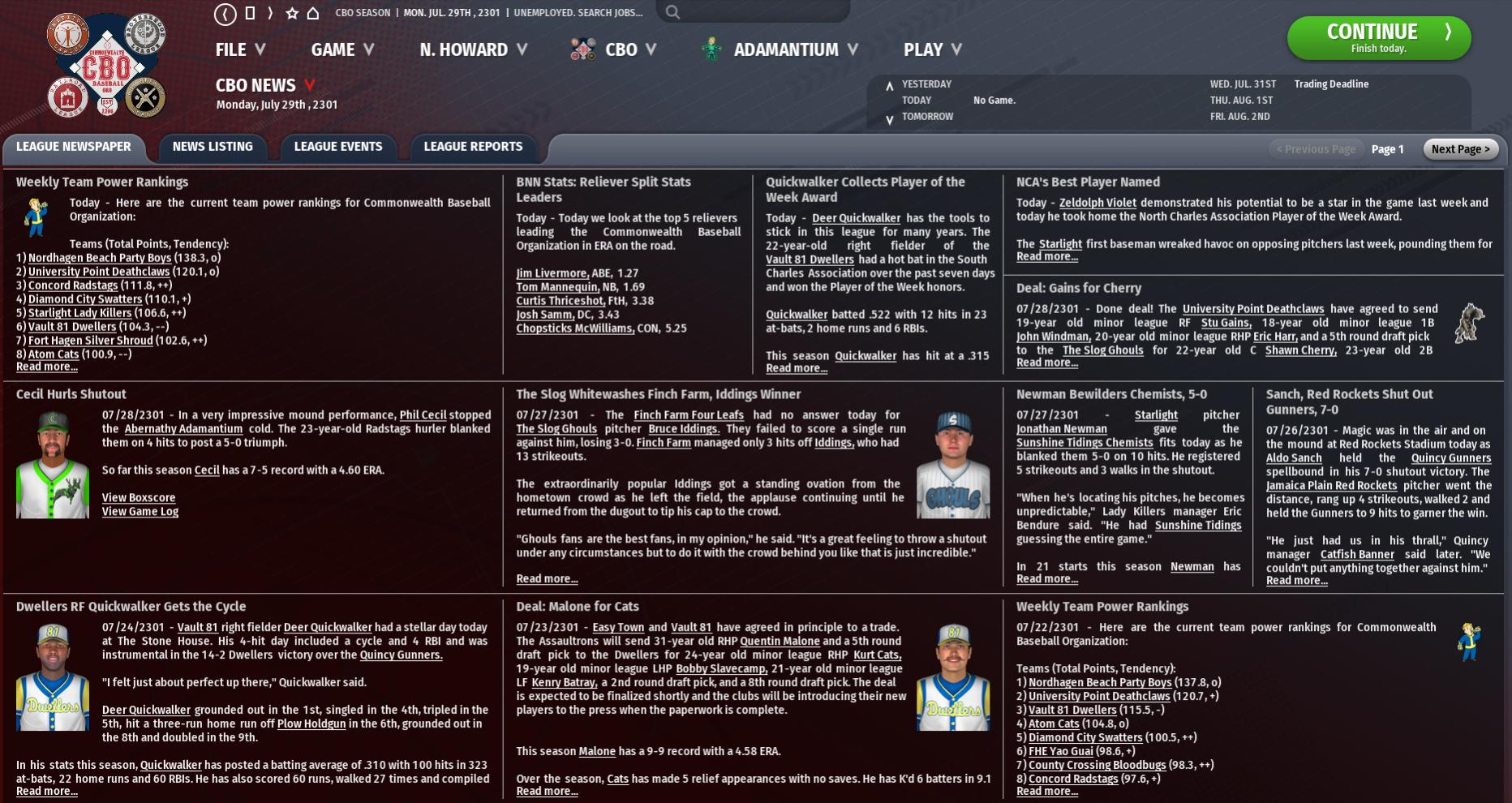Go to the home screen icon
Image resolution: width=1512 pixels, height=803 pixels.
pyautogui.click(x=313, y=13)
